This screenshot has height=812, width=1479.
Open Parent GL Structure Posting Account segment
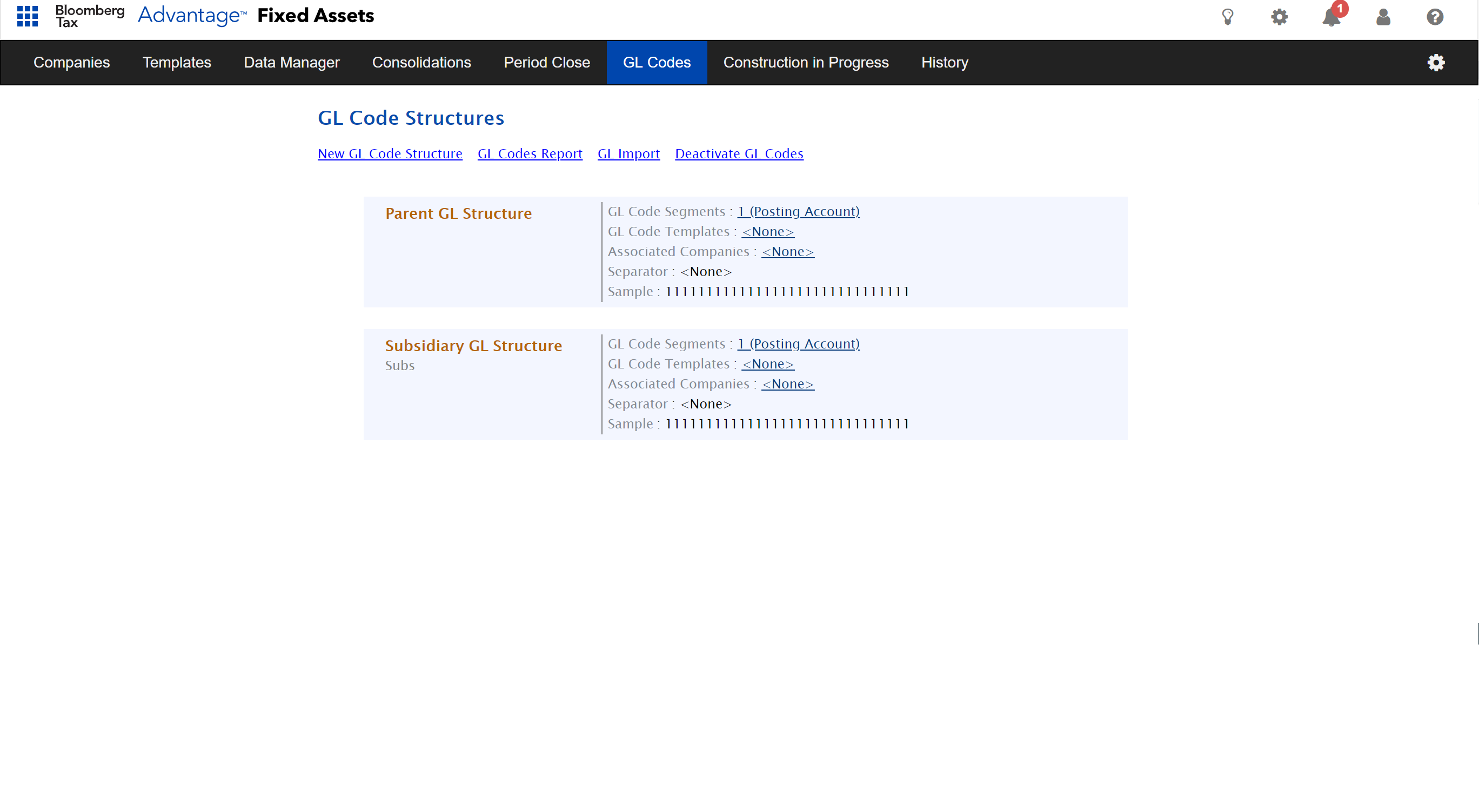click(798, 212)
